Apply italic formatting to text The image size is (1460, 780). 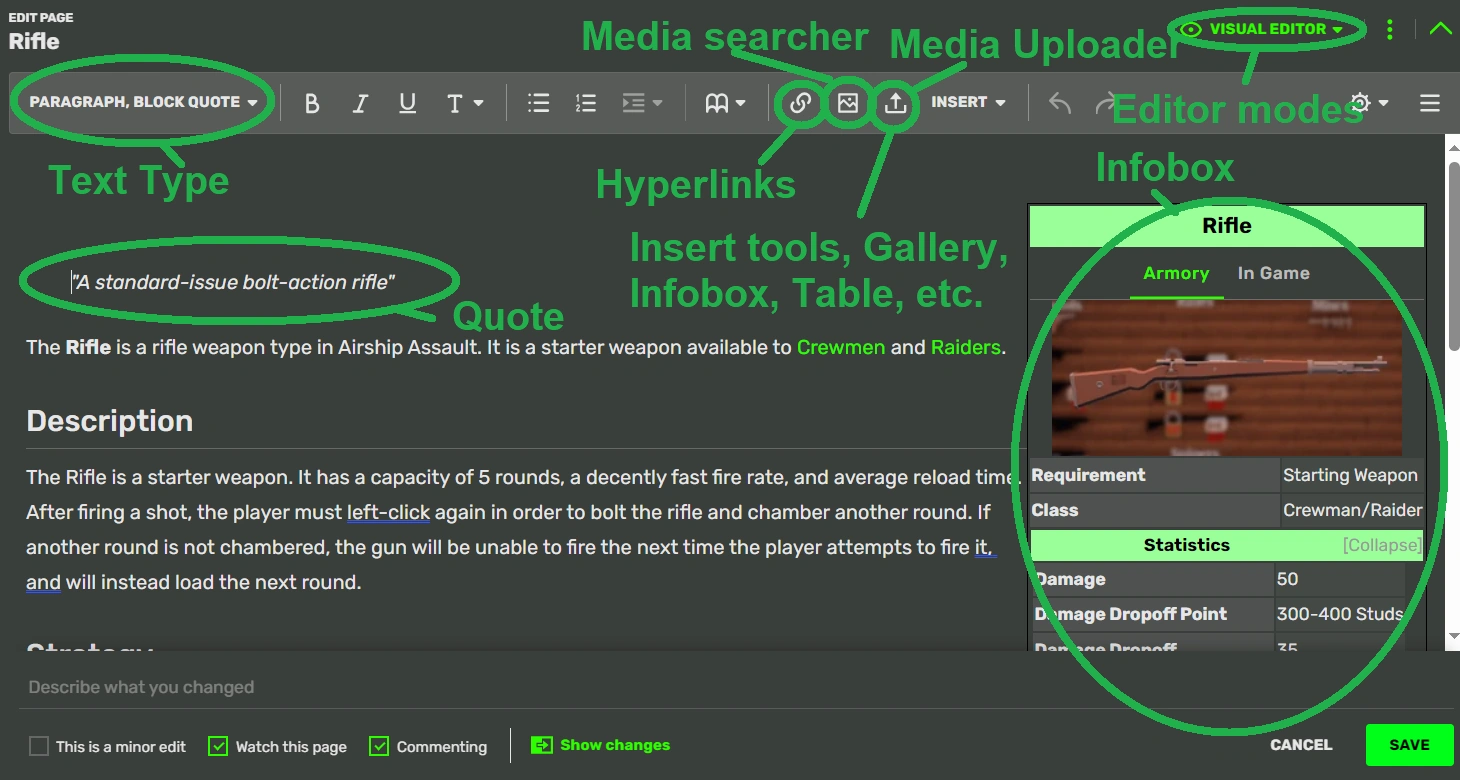360,103
